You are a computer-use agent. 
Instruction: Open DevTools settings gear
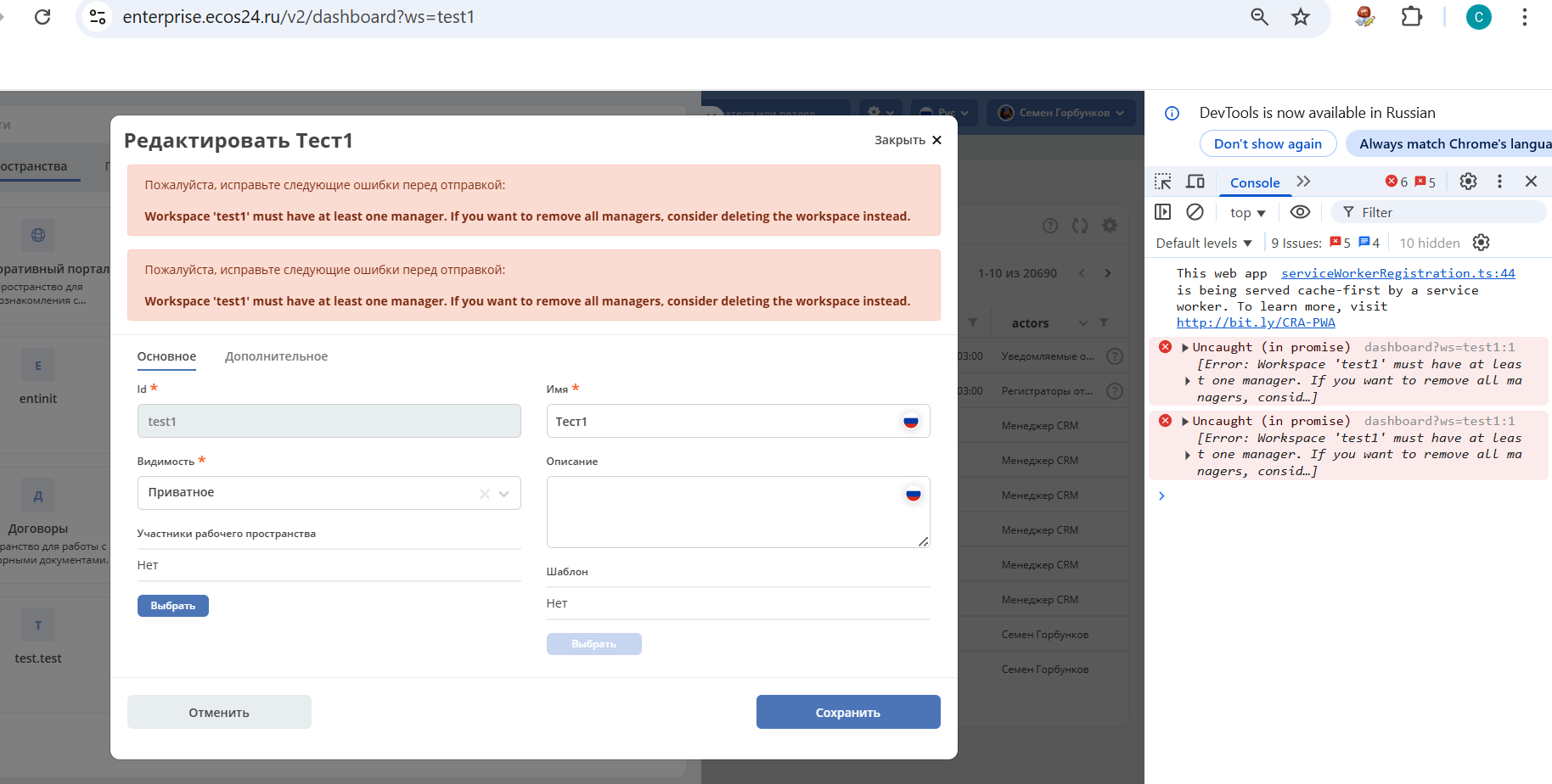click(1468, 182)
